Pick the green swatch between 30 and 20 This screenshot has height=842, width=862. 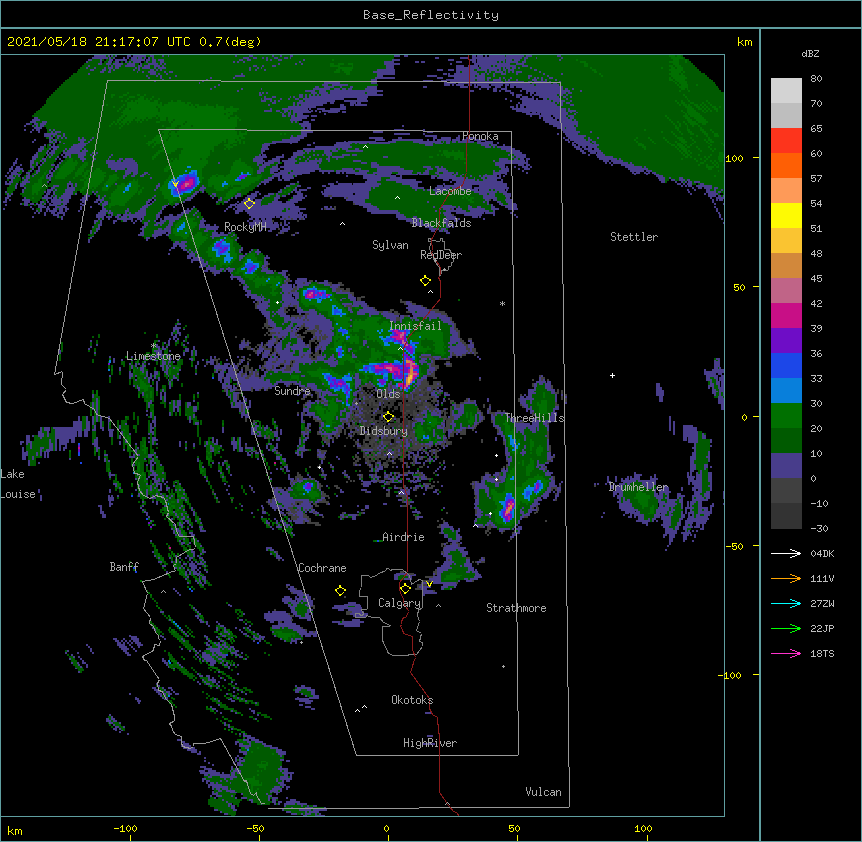tap(786, 416)
